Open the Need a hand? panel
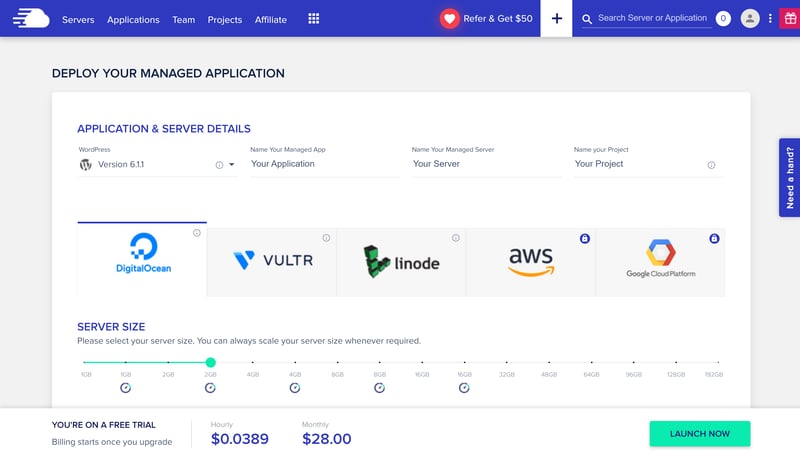The image size is (800, 457). (x=789, y=178)
